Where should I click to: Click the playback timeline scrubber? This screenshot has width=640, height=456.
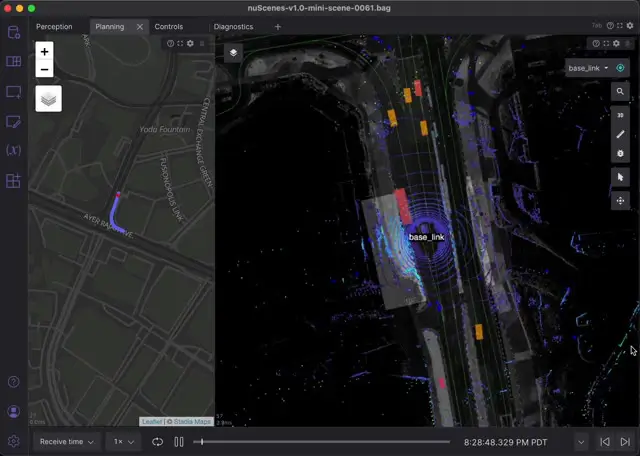[x=322, y=442]
